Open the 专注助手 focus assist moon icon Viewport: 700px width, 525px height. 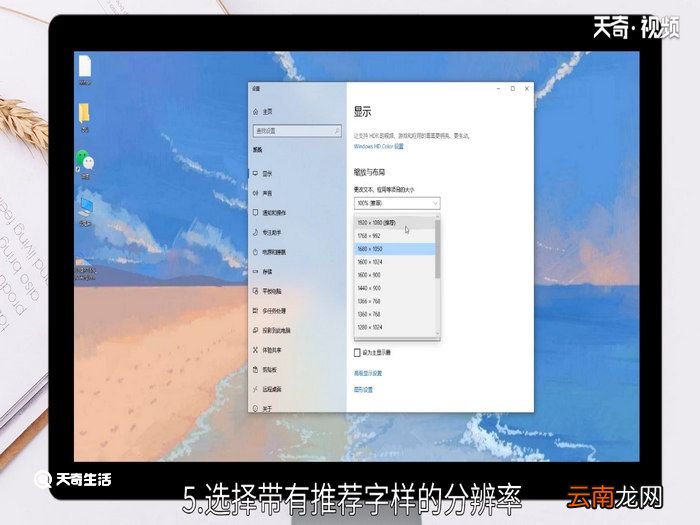click(255, 232)
